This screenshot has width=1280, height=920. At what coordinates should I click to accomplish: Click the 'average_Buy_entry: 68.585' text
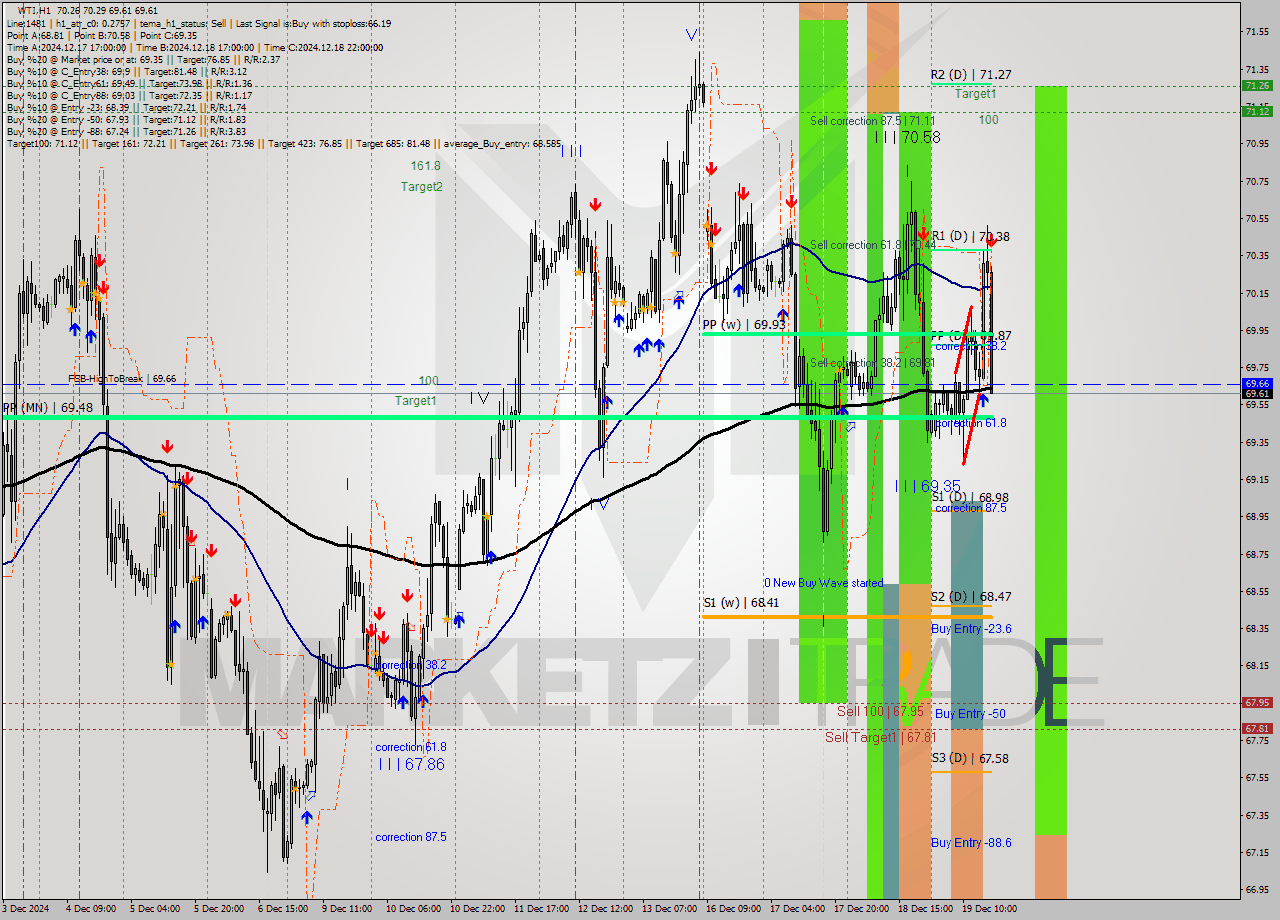pos(503,143)
